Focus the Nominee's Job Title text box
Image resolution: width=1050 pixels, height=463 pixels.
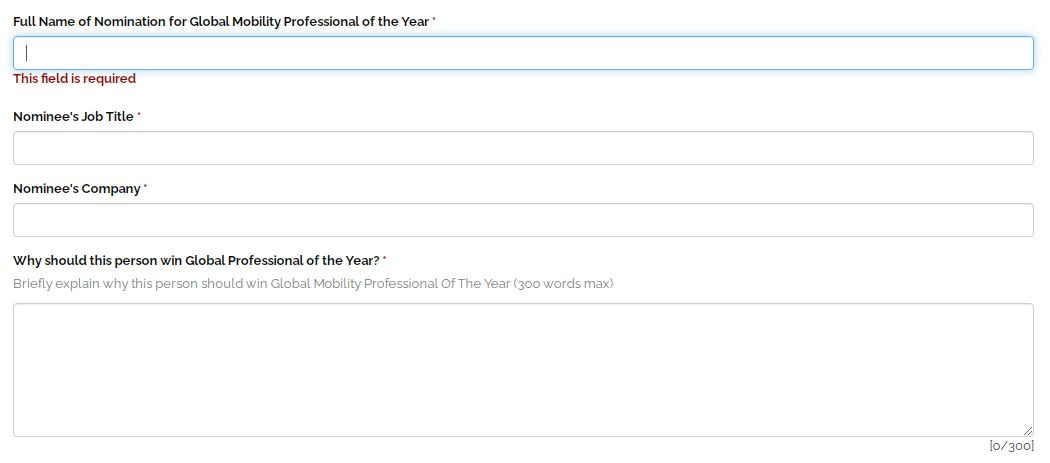(x=523, y=148)
